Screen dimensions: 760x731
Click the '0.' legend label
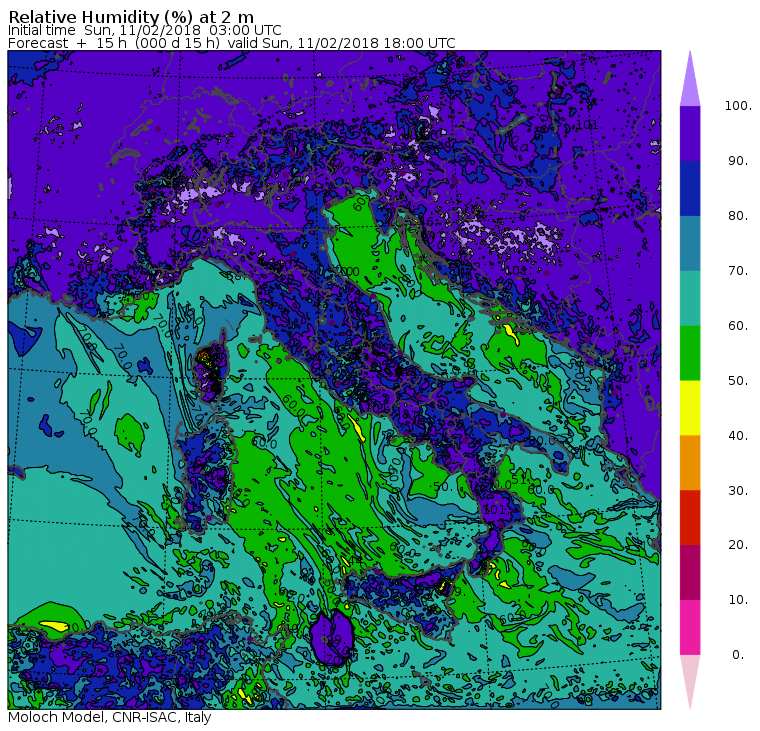[x=738, y=655]
